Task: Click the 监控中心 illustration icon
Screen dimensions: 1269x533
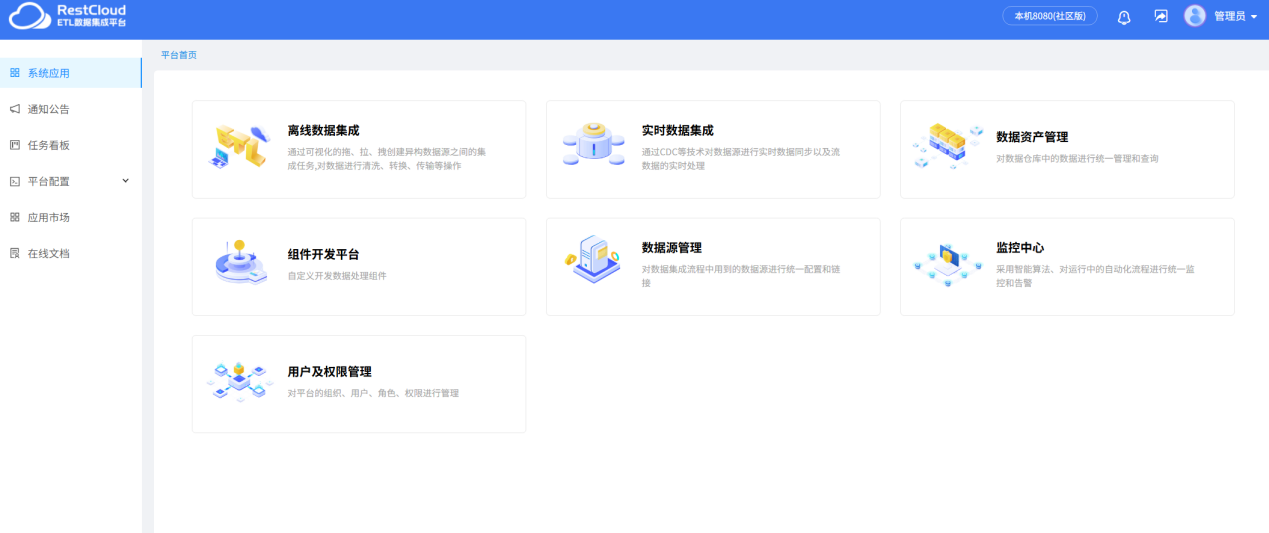Action: point(948,263)
